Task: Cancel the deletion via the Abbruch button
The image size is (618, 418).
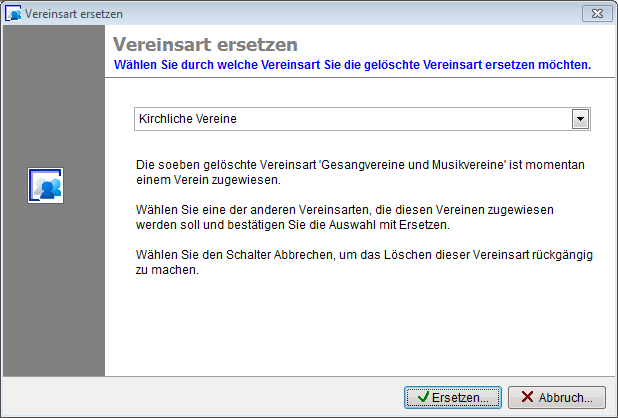Action: 556,397
